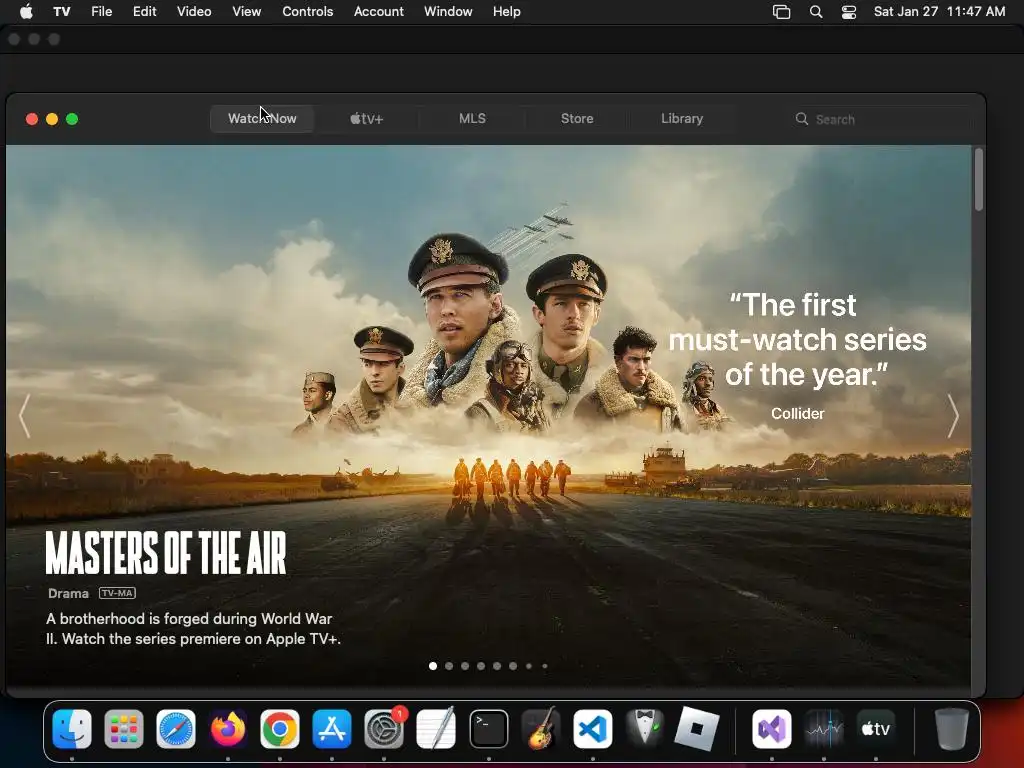Switch to the Store tab

[577, 119]
